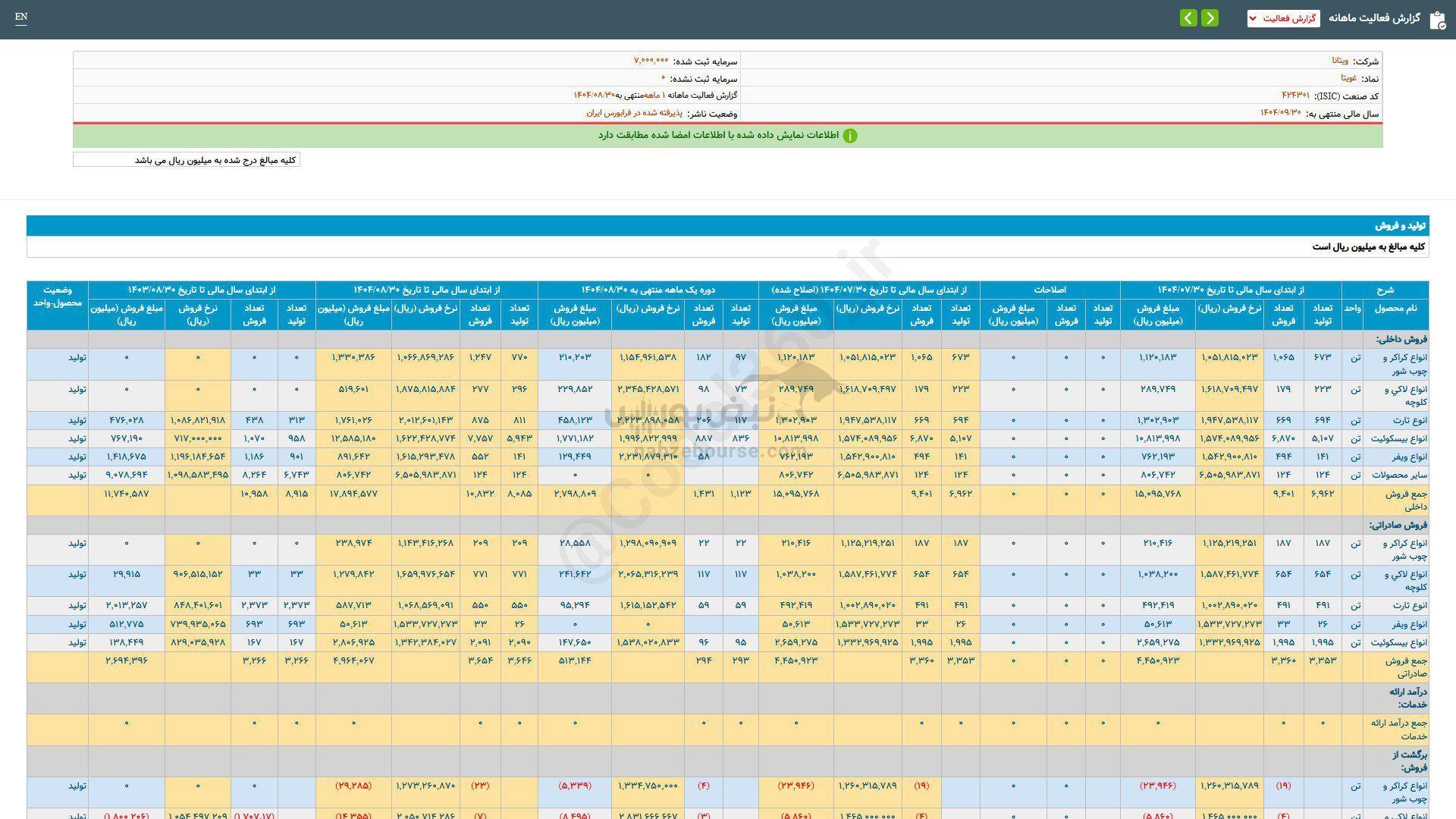Open symbol link غویتا
The image size is (1456, 819).
(1348, 78)
